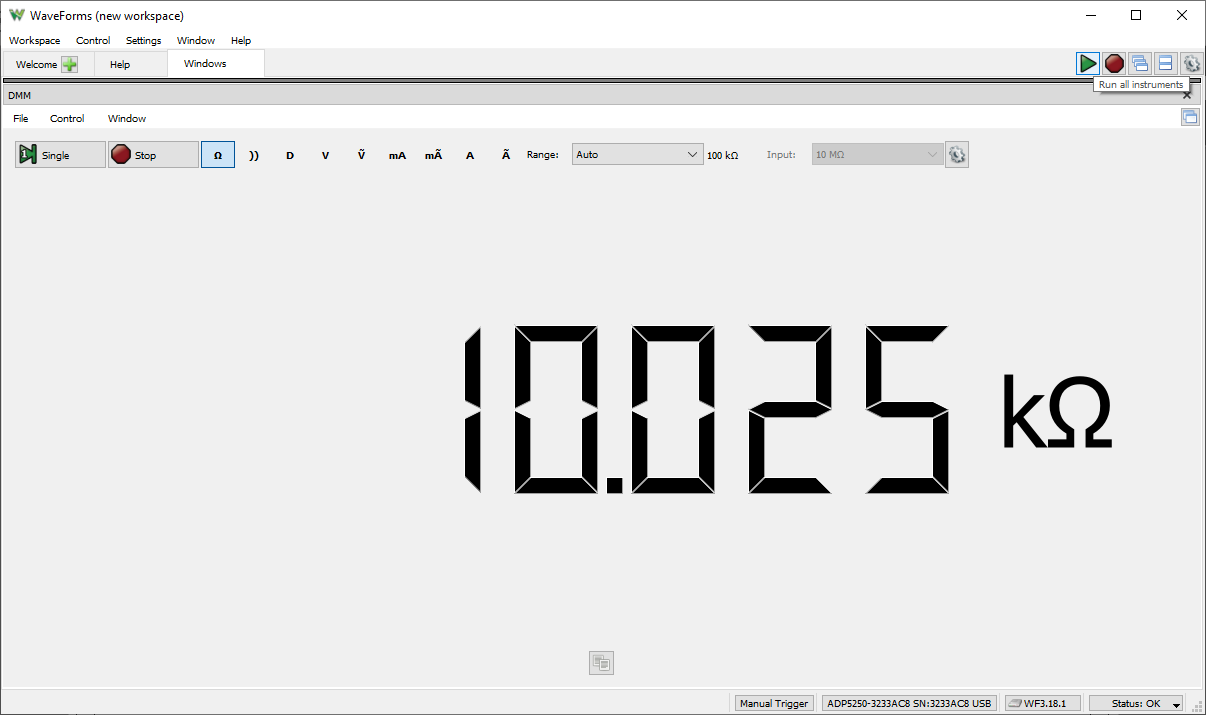
Task: Open the DMM File menu
Action: [x=21, y=118]
